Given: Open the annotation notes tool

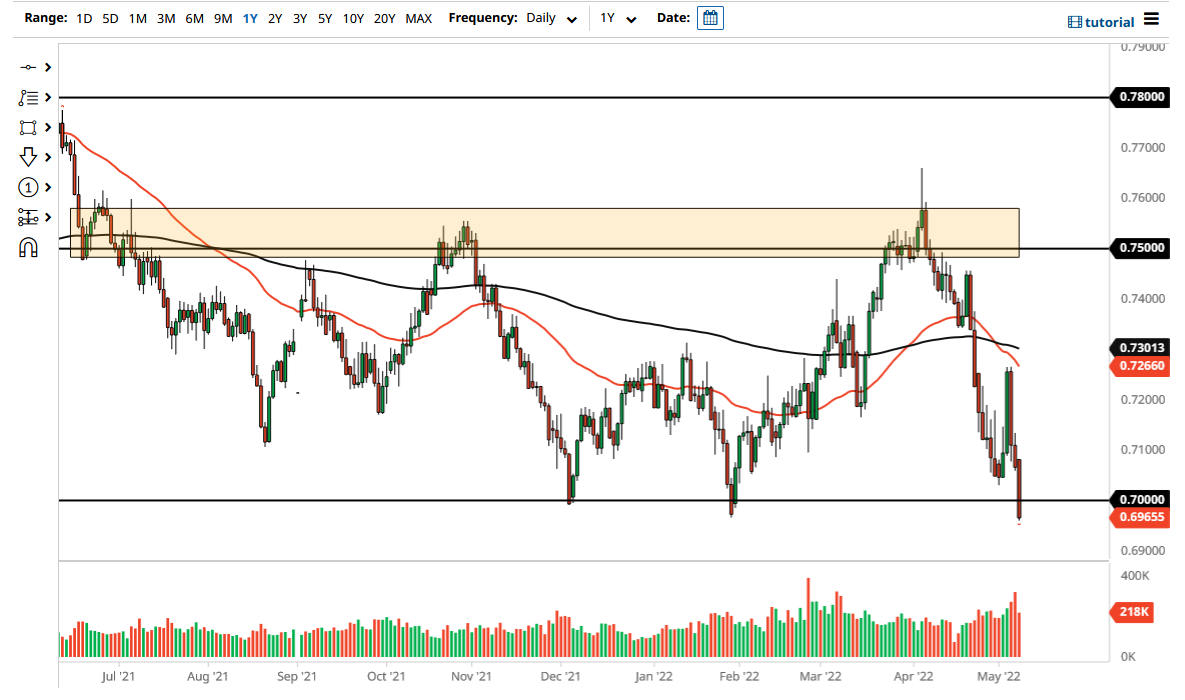Looking at the screenshot, I should (28, 97).
